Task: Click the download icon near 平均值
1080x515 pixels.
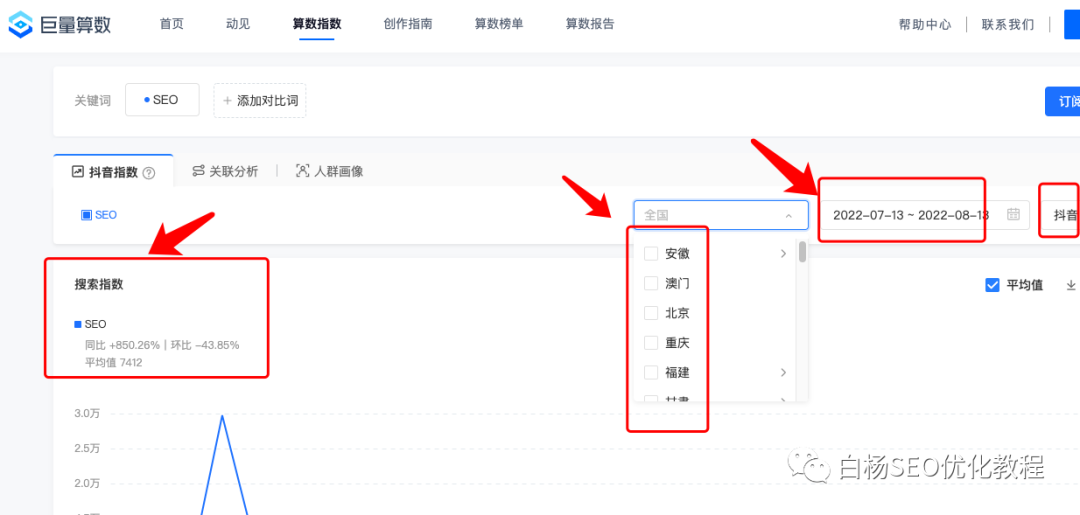Action: pyautogui.click(x=1071, y=285)
